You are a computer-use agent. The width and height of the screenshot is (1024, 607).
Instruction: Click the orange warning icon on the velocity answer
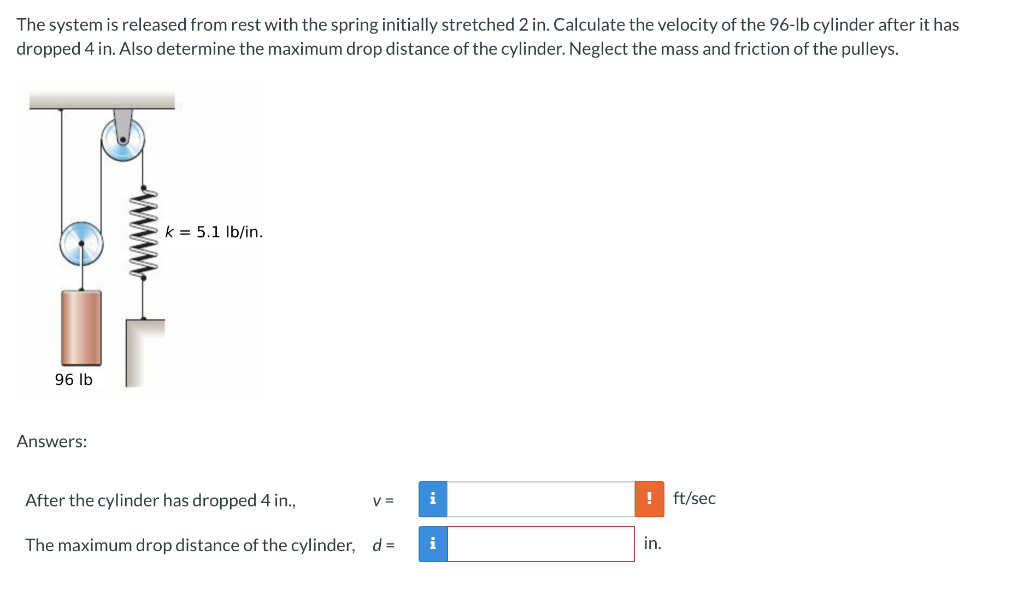(648, 498)
